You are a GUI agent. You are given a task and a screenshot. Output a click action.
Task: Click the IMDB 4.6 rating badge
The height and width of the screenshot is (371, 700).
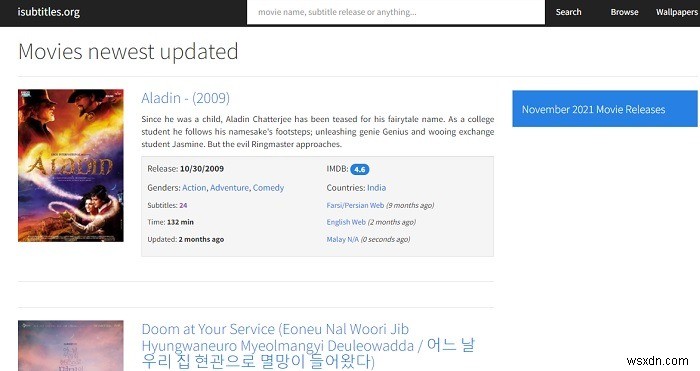tap(359, 169)
